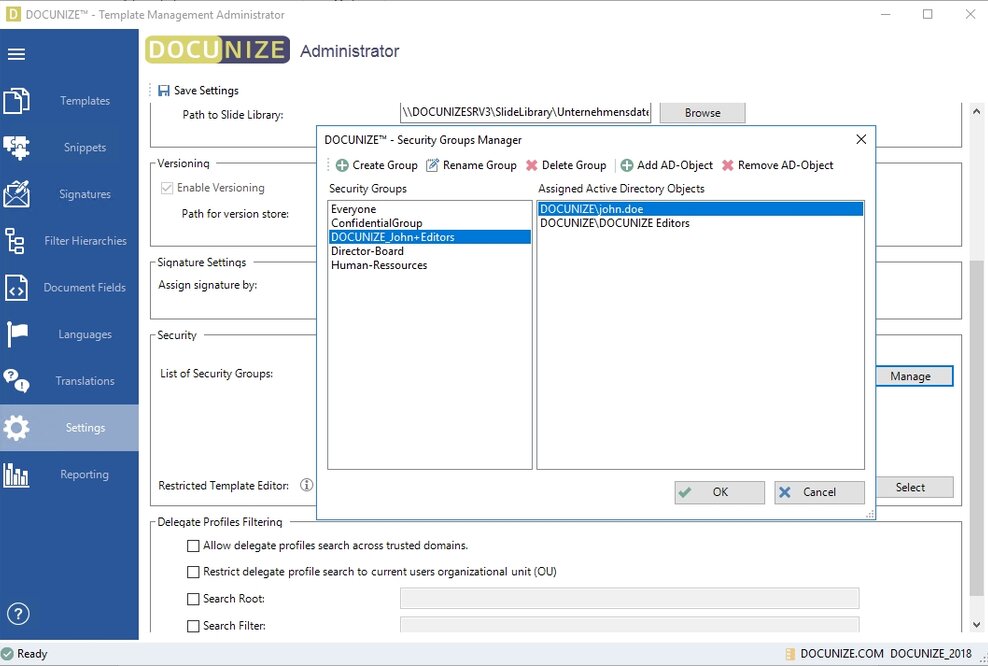Select the Director-Board security group

coord(367,251)
